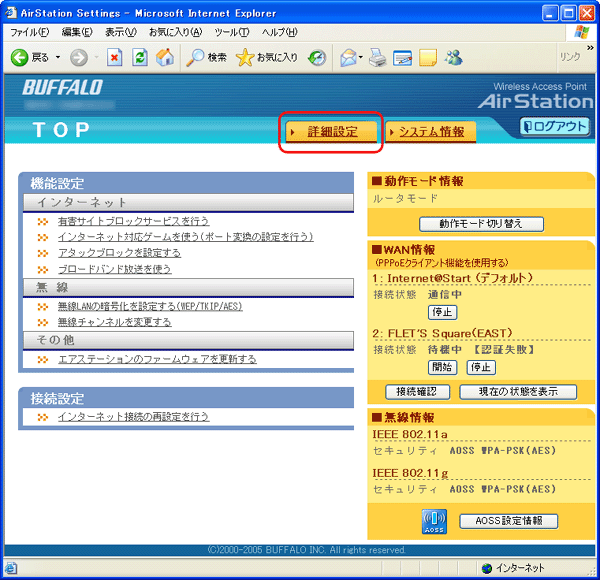Open the Mail icon dropdown arrow
This screenshot has height=580, width=600.
(x=360, y=58)
